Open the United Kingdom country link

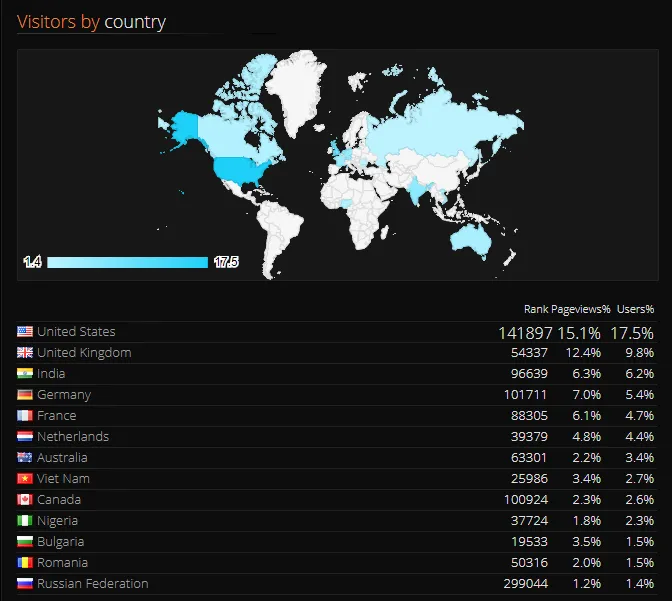tap(84, 352)
